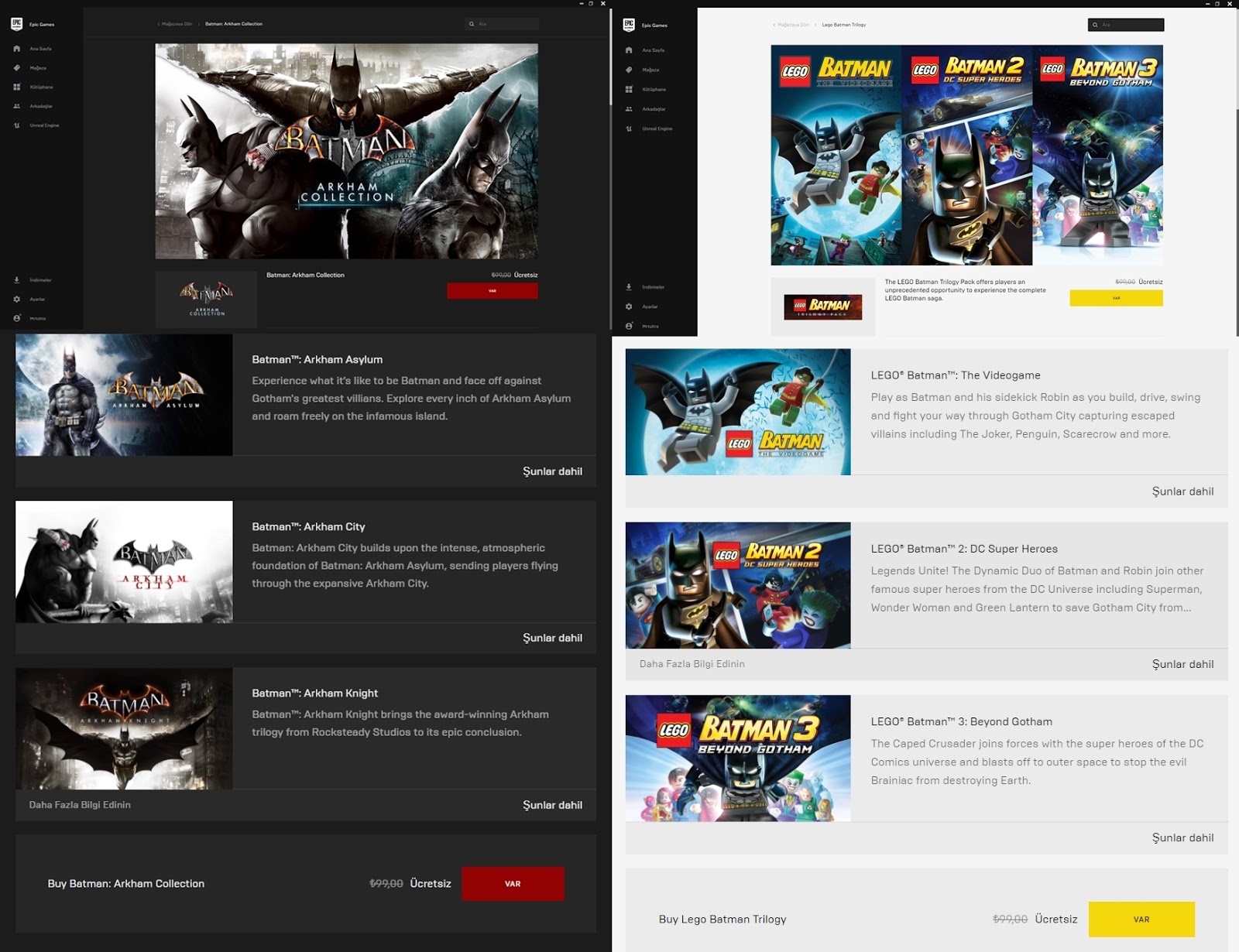Click the Unreal Engine icon in the Arkham window

point(17,125)
